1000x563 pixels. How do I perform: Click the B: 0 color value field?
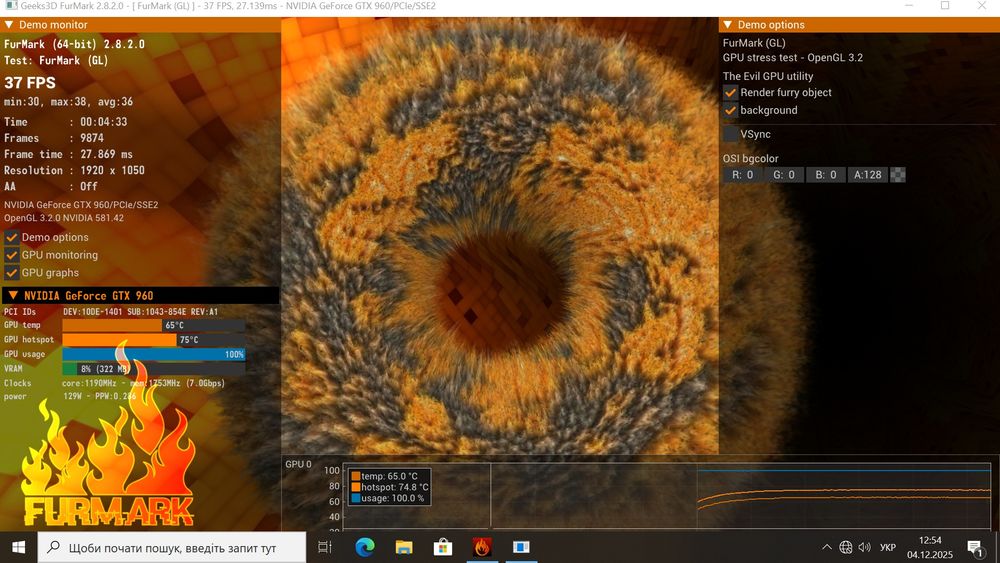click(x=825, y=175)
